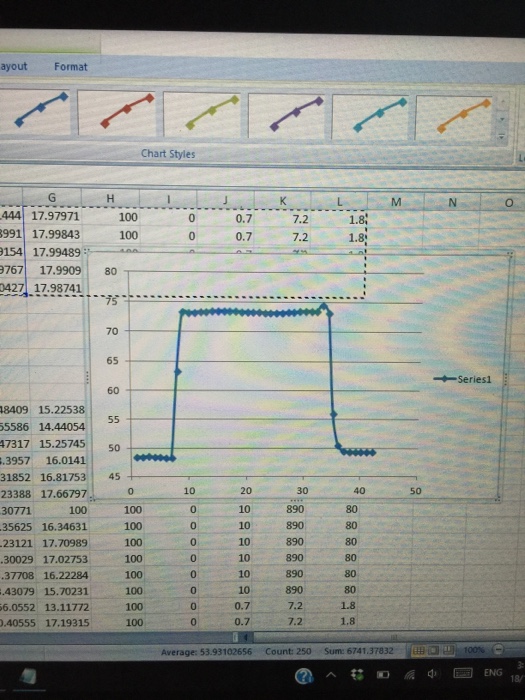Switch to Page Layout view in status bar
Image resolution: width=525 pixels, height=700 pixels.
click(x=433, y=650)
